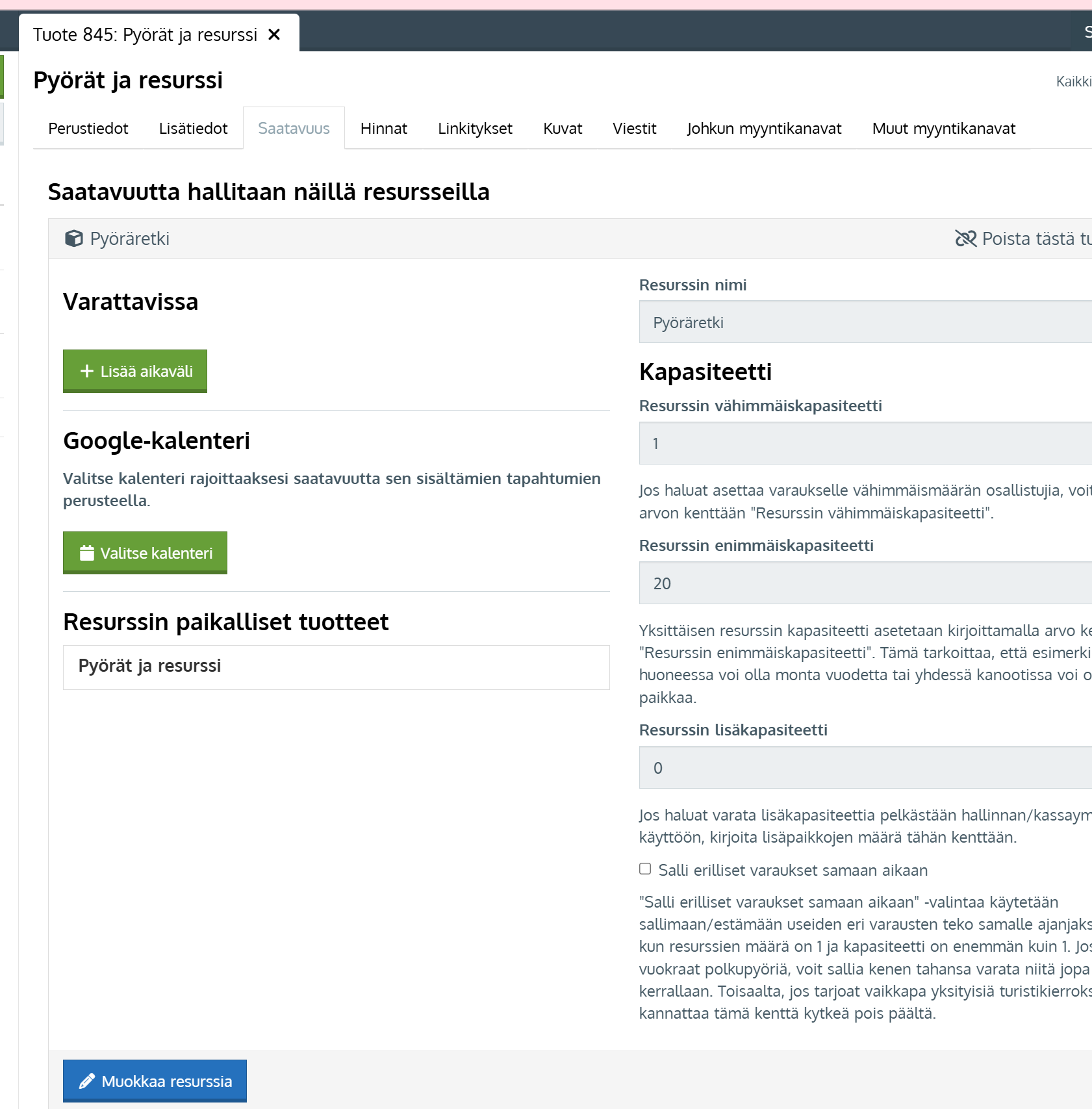The height and width of the screenshot is (1109, 1092).
Task: Toggle Salli erilliset varaukset samaan aikaan checkbox
Action: click(645, 869)
